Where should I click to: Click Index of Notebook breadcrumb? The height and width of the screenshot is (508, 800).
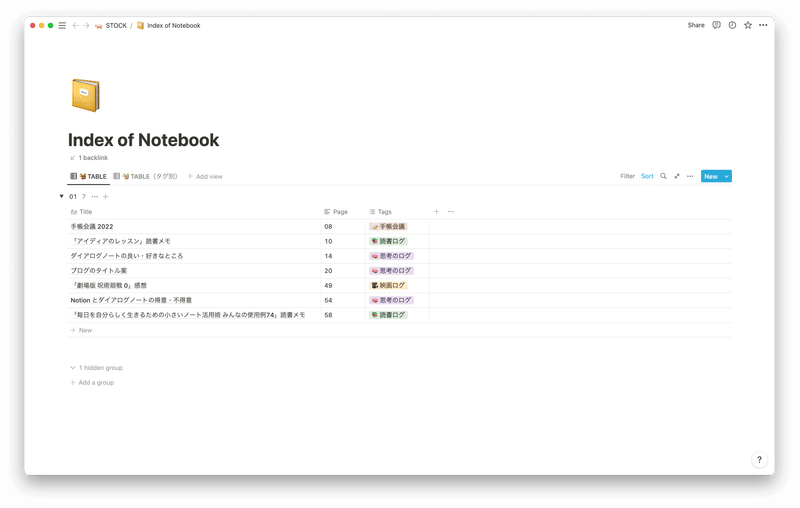[168, 26]
